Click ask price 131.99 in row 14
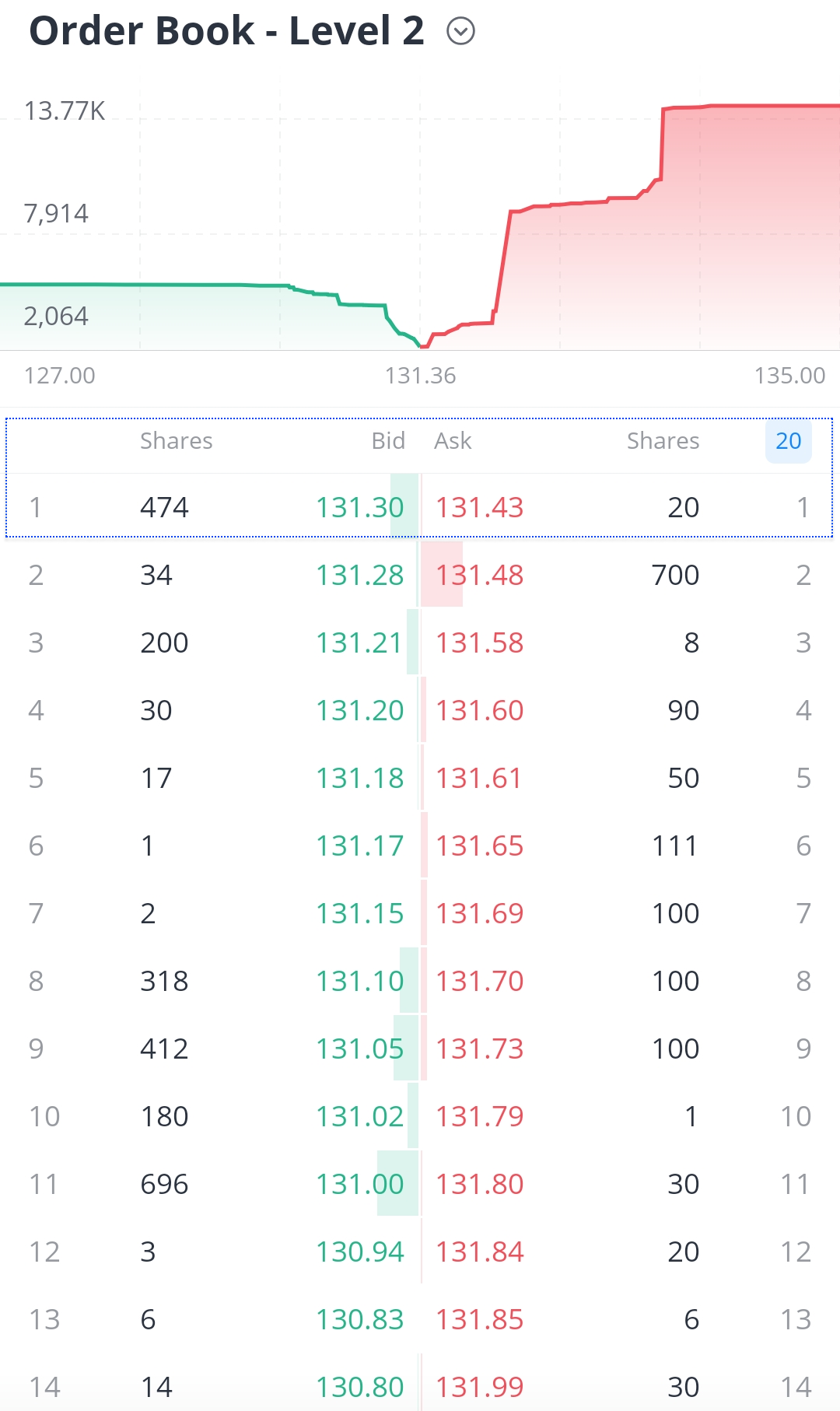Viewport: 840px width, 1411px height. click(479, 1387)
